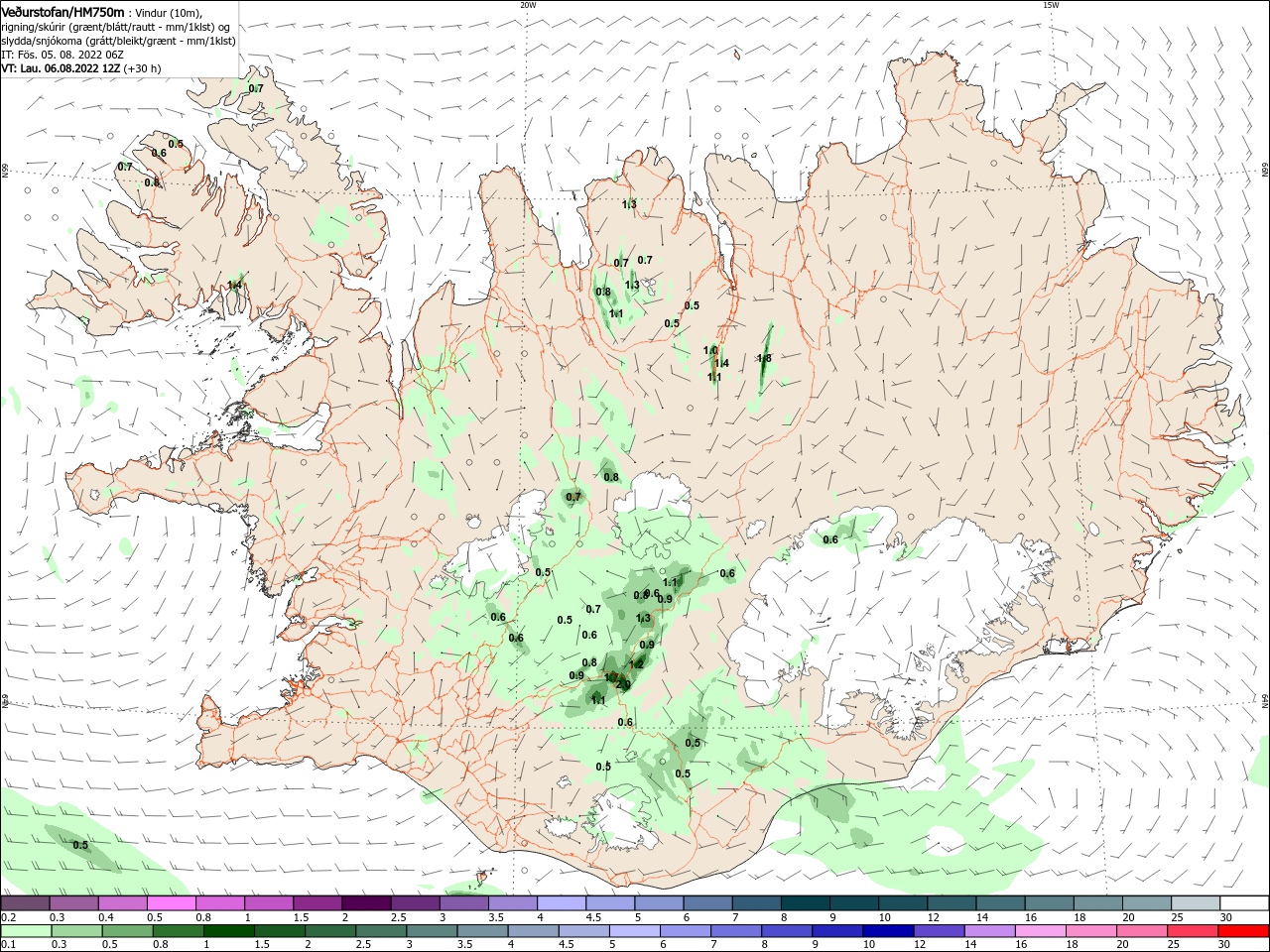The height and width of the screenshot is (952, 1270).
Task: Select top legend swatch starting at 0.4
Action: click(122, 902)
